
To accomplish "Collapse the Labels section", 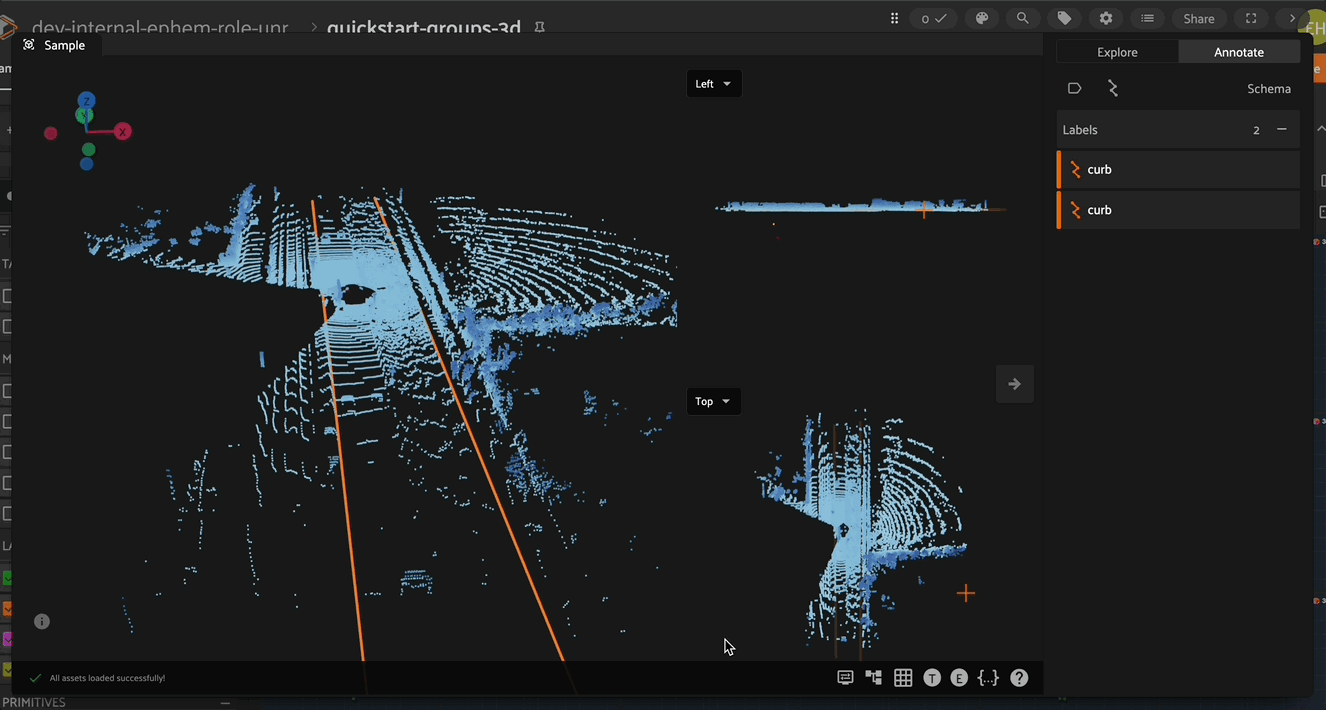I will coord(1281,130).
